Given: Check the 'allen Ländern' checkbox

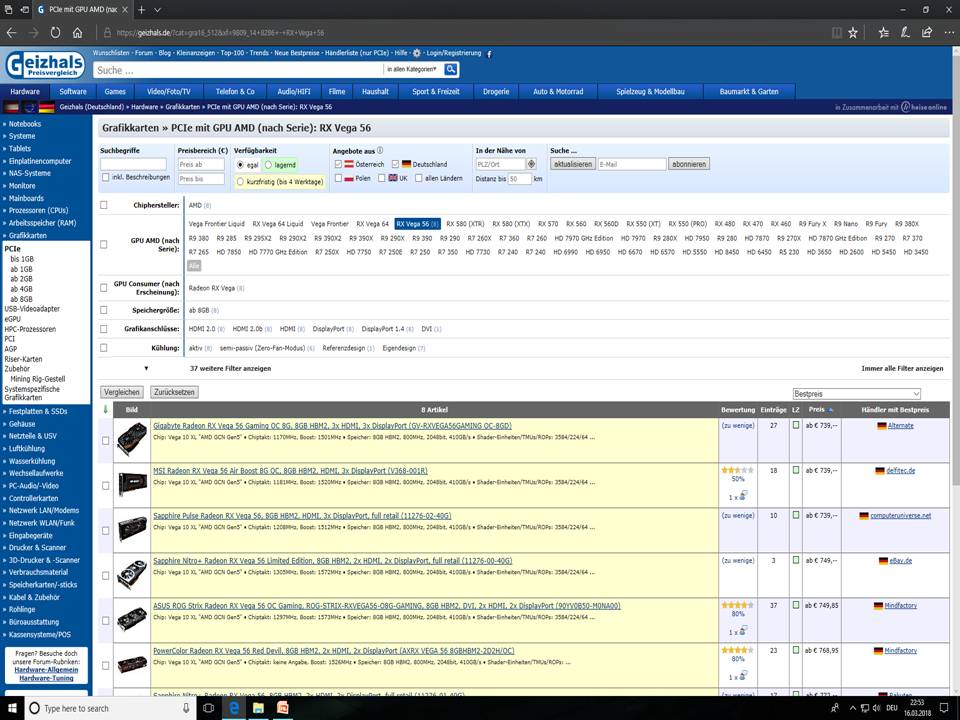Looking at the screenshot, I should (x=419, y=178).
